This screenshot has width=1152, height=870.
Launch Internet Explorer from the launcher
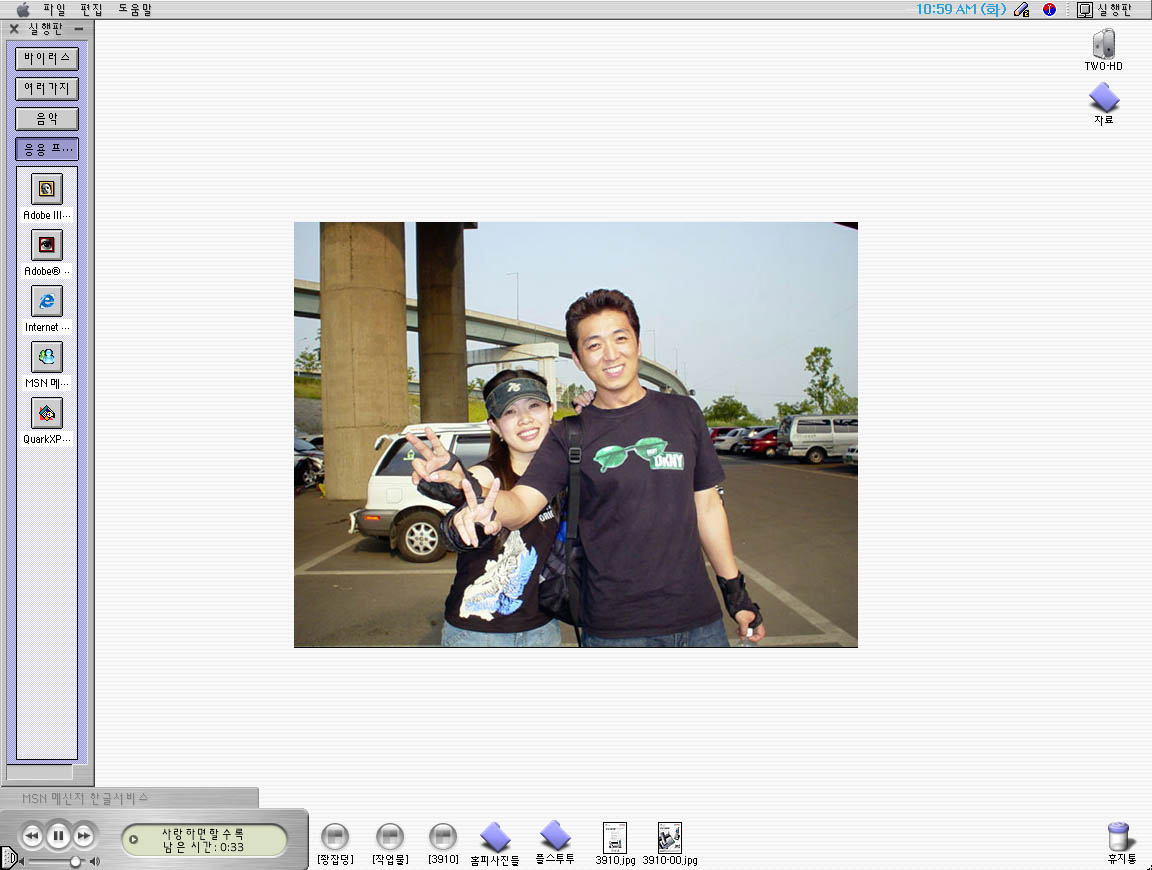click(47, 301)
